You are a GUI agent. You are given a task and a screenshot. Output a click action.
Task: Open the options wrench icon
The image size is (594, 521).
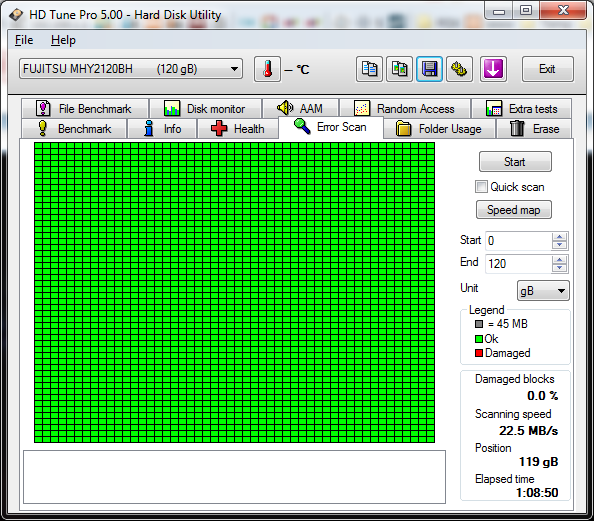coord(459,69)
